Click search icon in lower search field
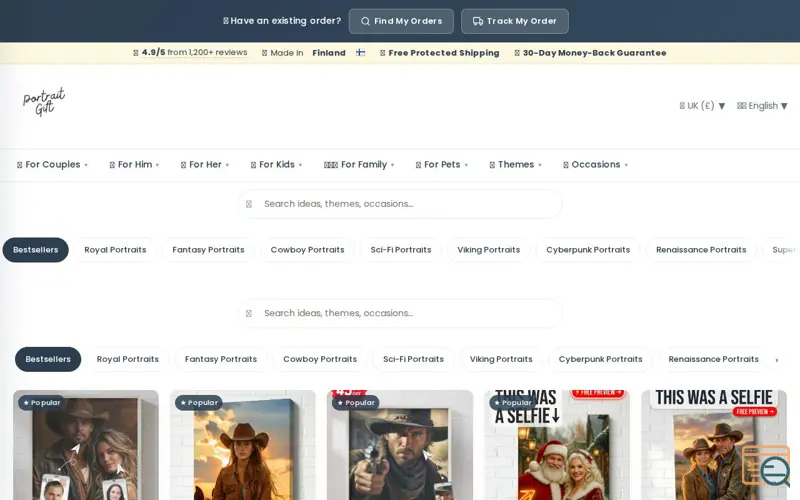Viewport: 800px width, 500px height. tap(249, 313)
